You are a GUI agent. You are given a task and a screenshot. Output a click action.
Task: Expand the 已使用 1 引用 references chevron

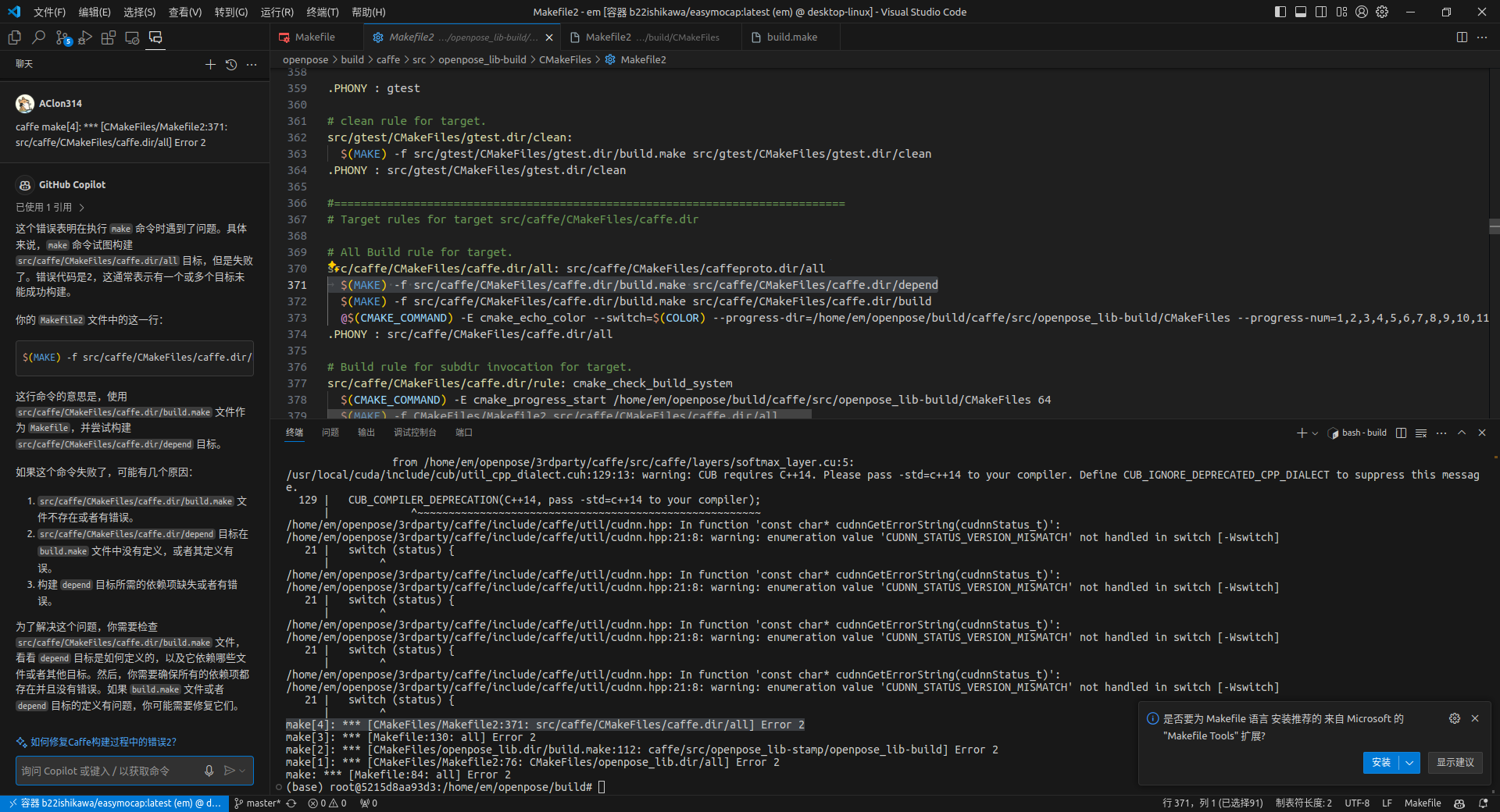click(81, 208)
